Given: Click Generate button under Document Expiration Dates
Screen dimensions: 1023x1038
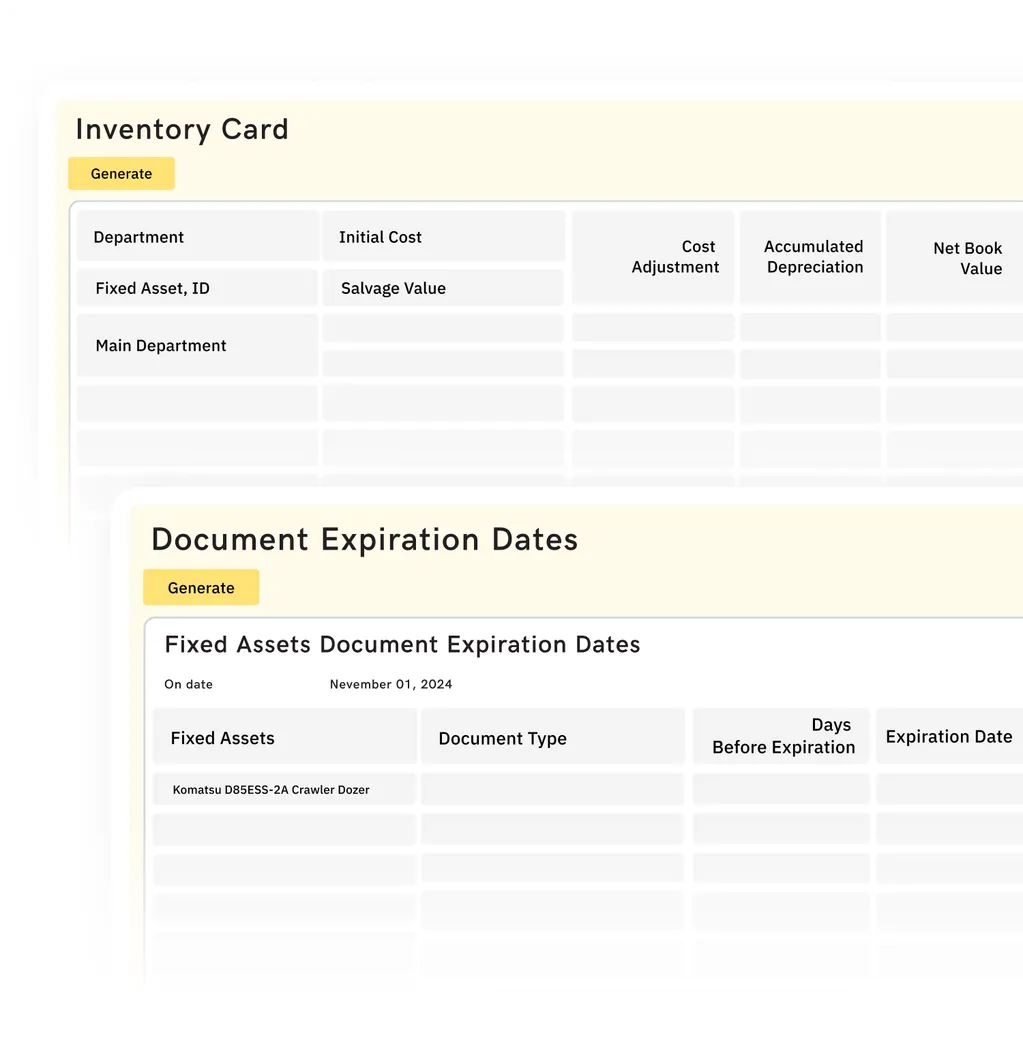Looking at the screenshot, I should click(201, 587).
